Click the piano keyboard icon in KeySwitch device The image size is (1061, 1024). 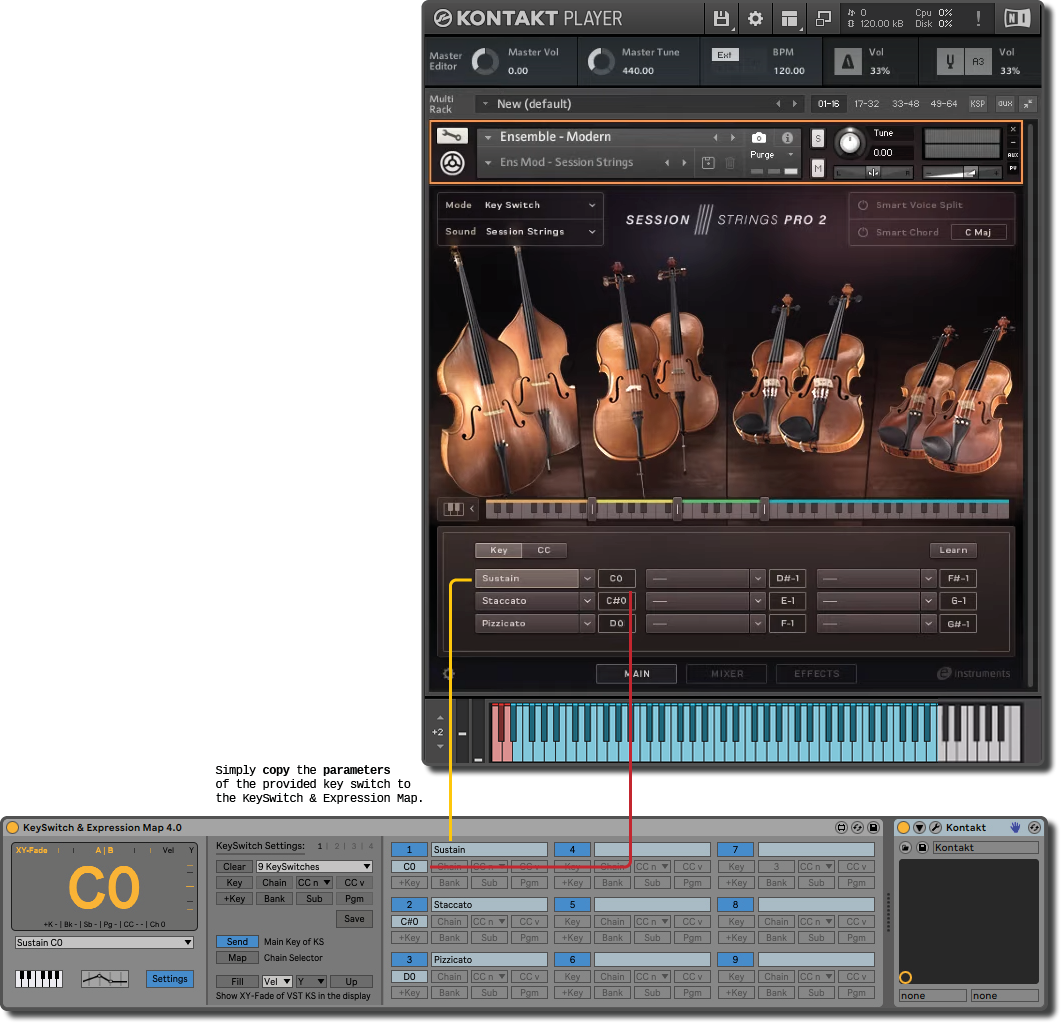(x=39, y=979)
